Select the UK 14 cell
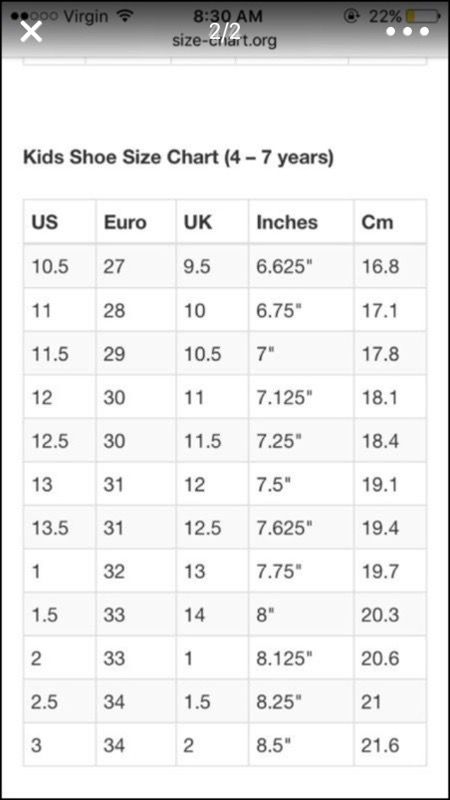 212,614
